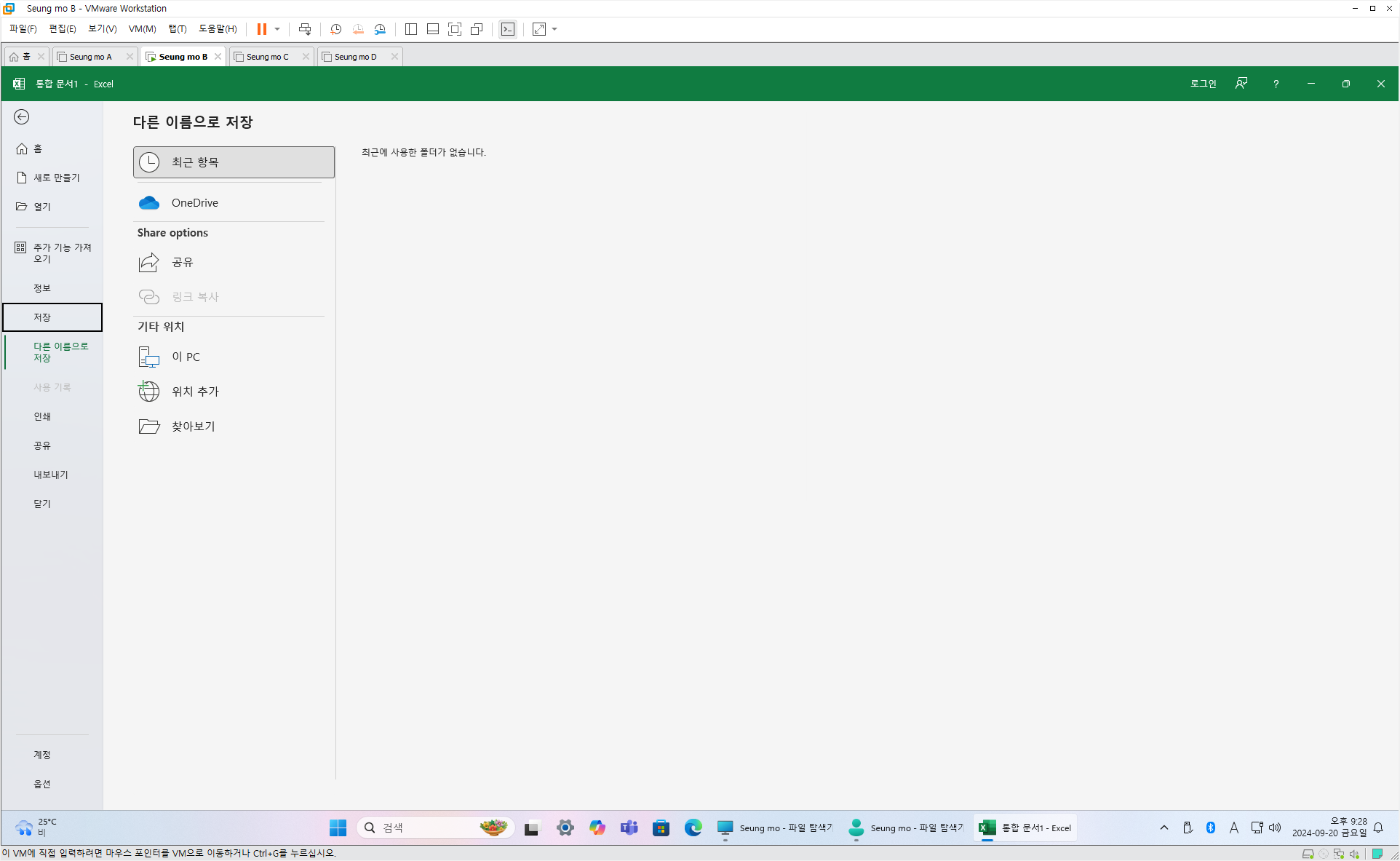The width and height of the screenshot is (1400, 861).
Task: Click 위치 추가 globe icon
Action: coord(149,392)
